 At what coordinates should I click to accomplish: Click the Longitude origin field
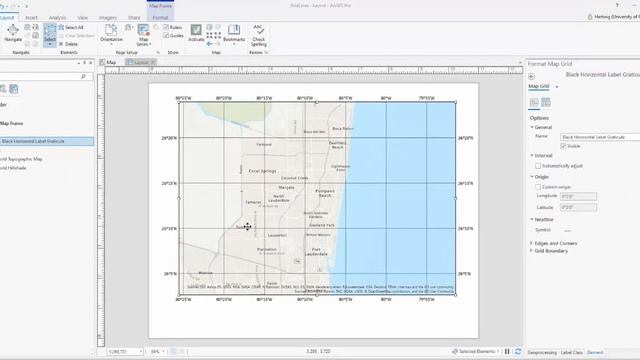578,196
